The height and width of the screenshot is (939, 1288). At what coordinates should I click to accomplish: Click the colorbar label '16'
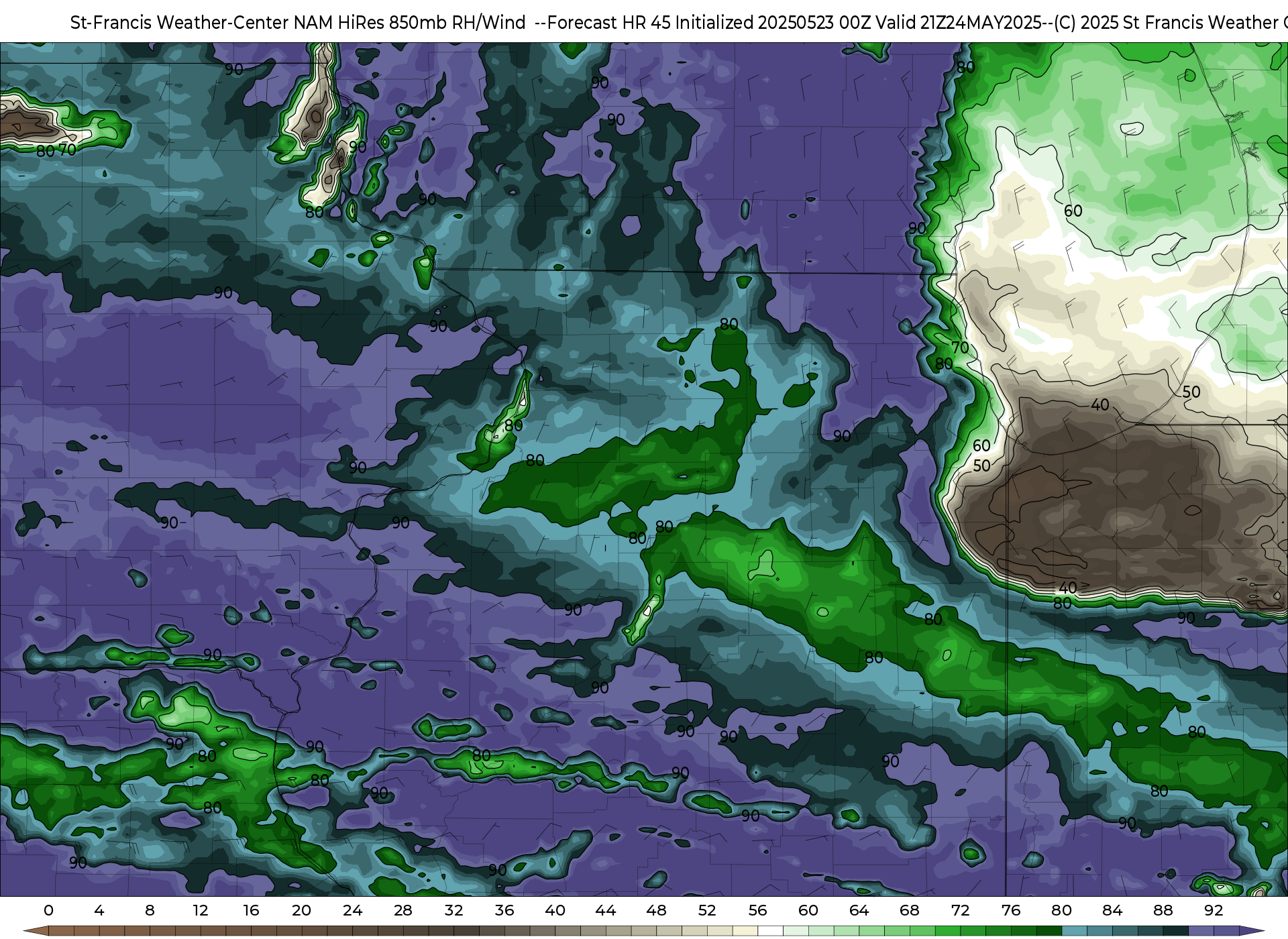pyautogui.click(x=251, y=910)
